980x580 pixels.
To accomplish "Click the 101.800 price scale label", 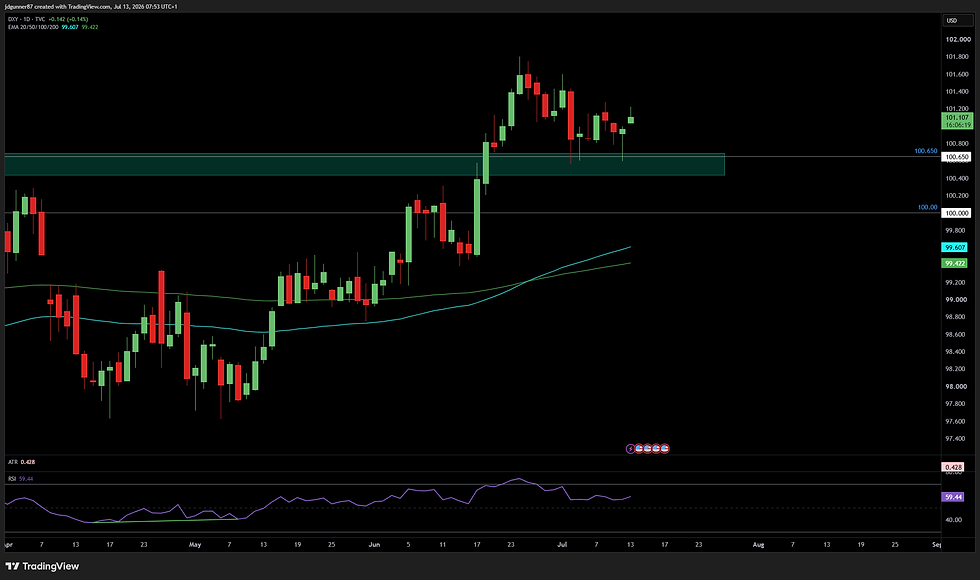I will [957, 57].
